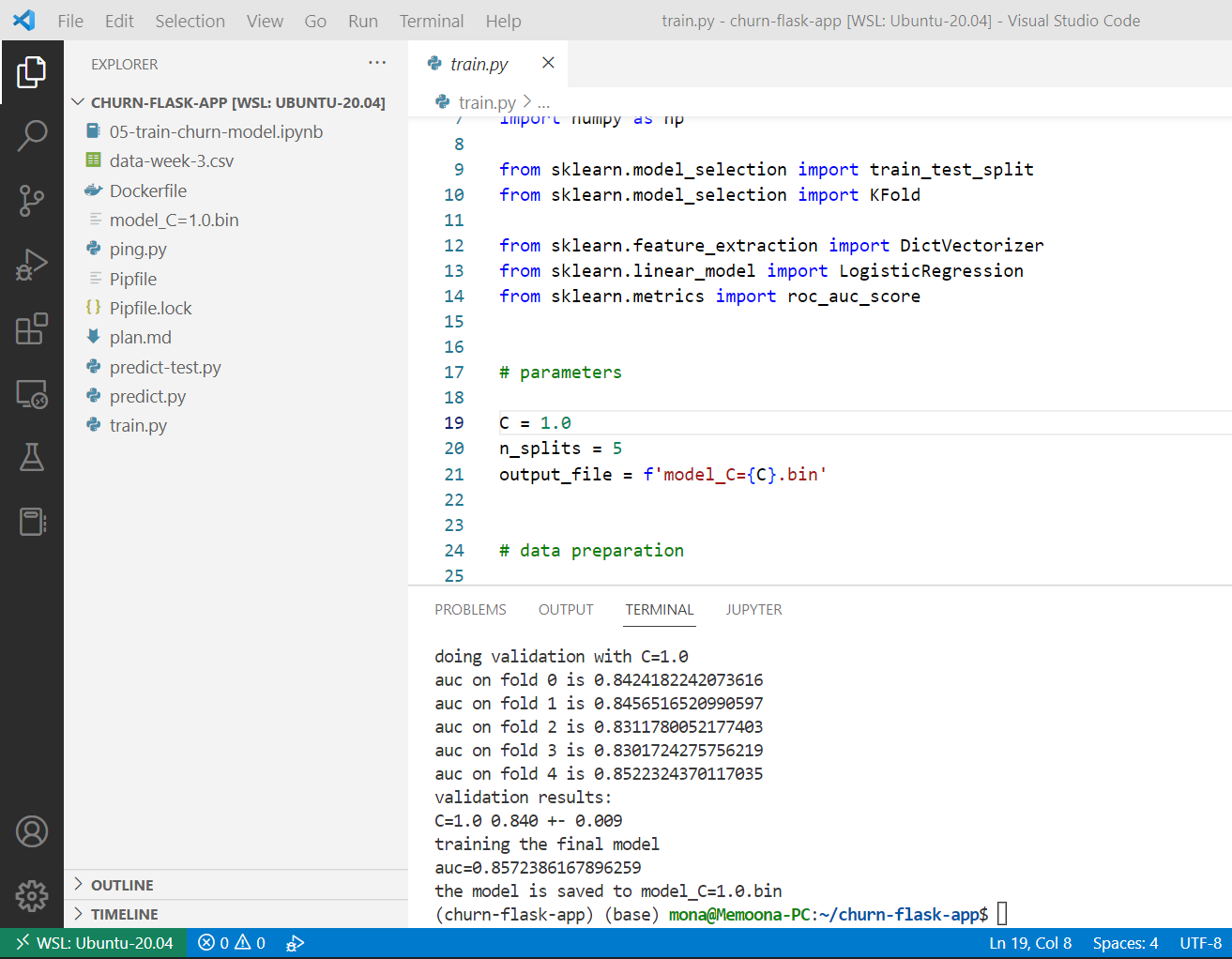
Task: Switch to the JUPYTER panel tab
Action: click(753, 609)
